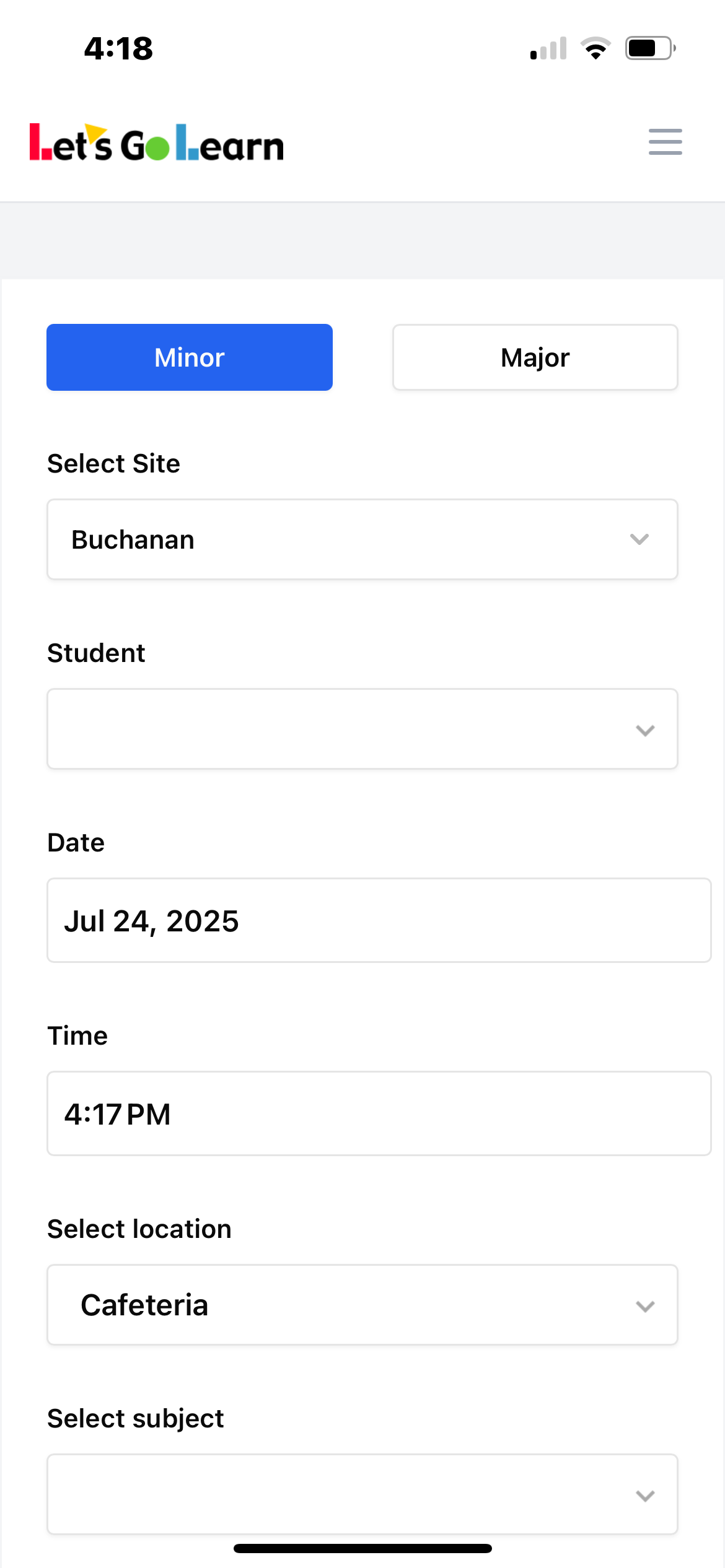Tap the Student label text
This screenshot has height=1568, width=725.
coord(96,653)
